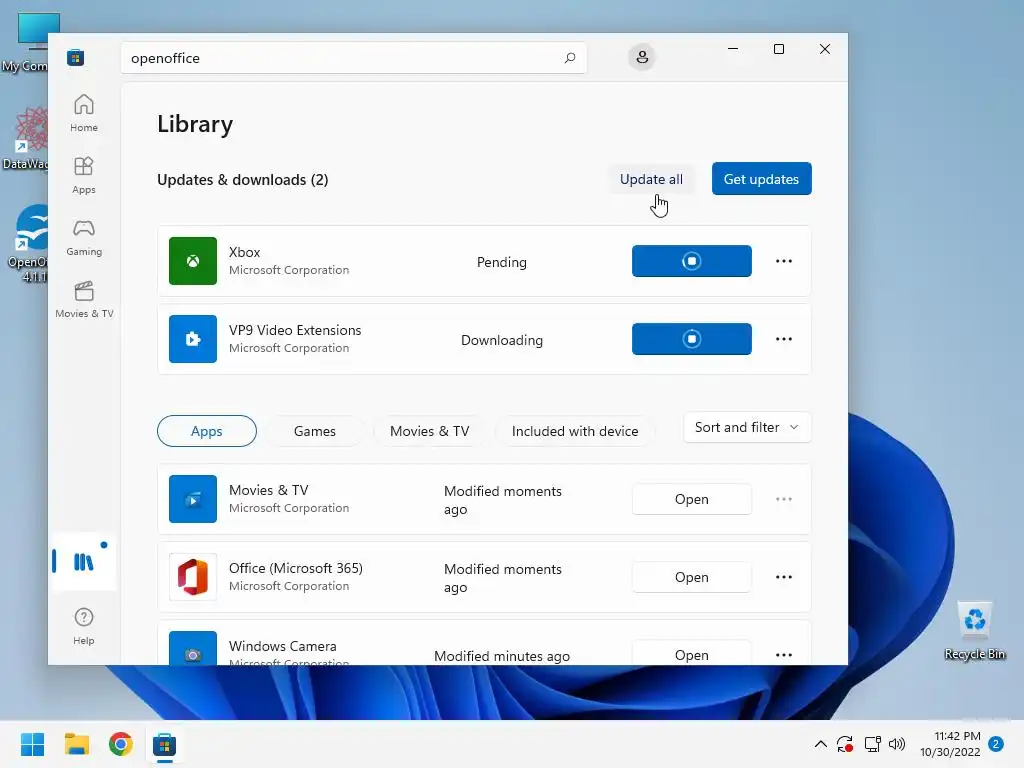The image size is (1024, 768).
Task: Click the search box containing openoffice
Action: (x=353, y=57)
